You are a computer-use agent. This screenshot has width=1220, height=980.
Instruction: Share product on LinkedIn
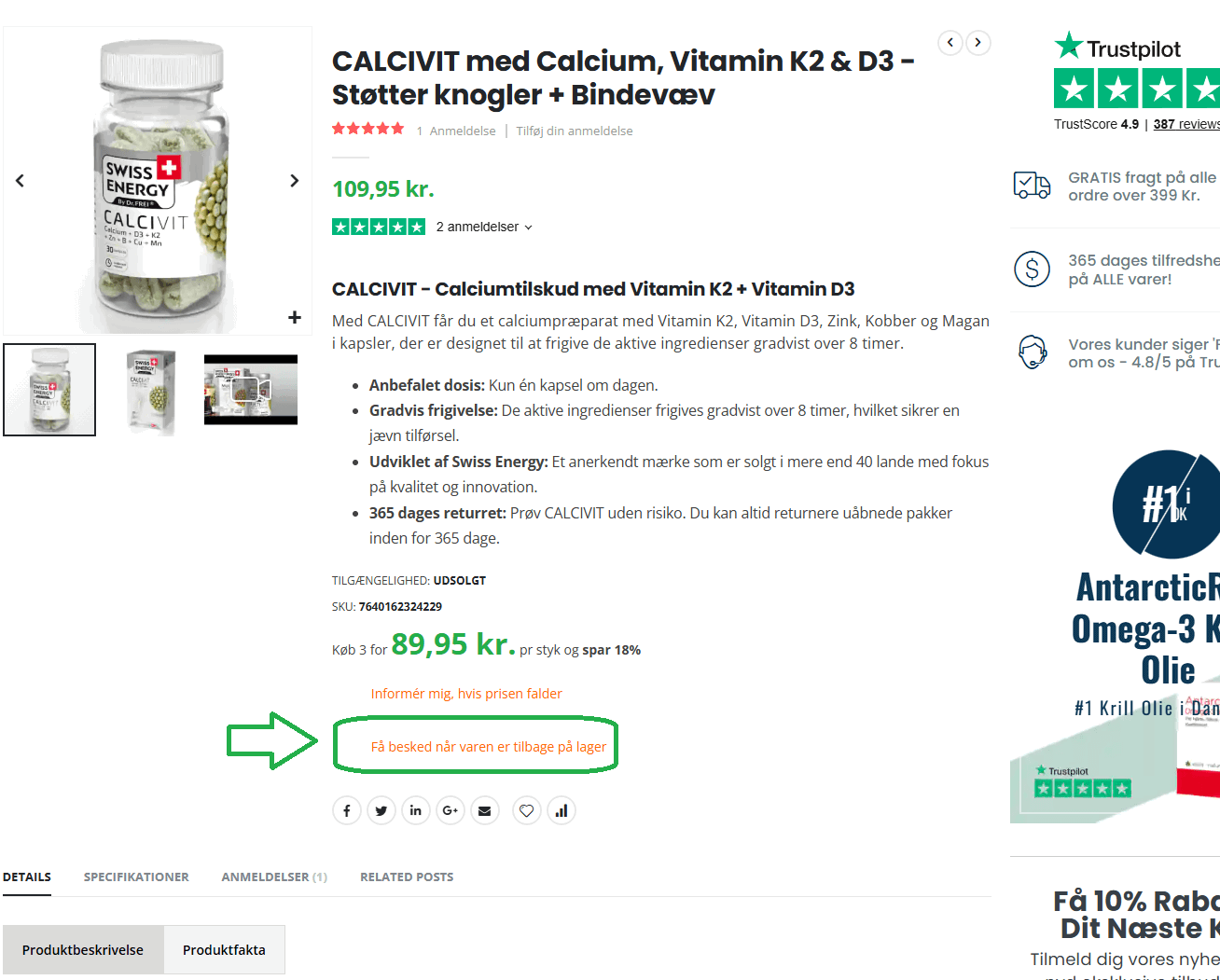[416, 811]
